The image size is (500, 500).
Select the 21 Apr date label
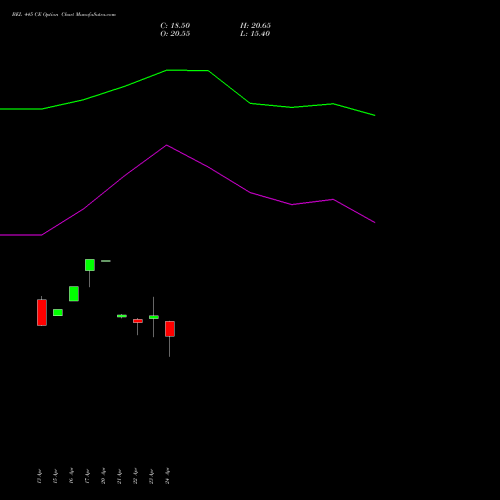point(119,476)
